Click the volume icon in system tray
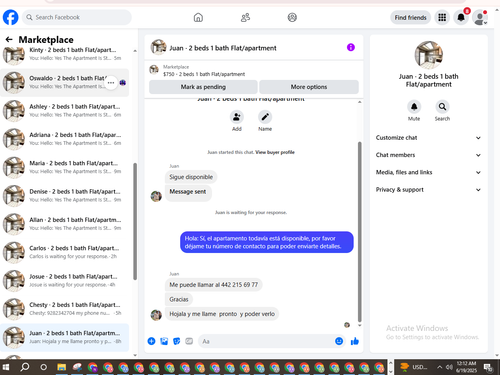The height and width of the screenshot is (375, 500). [449, 367]
